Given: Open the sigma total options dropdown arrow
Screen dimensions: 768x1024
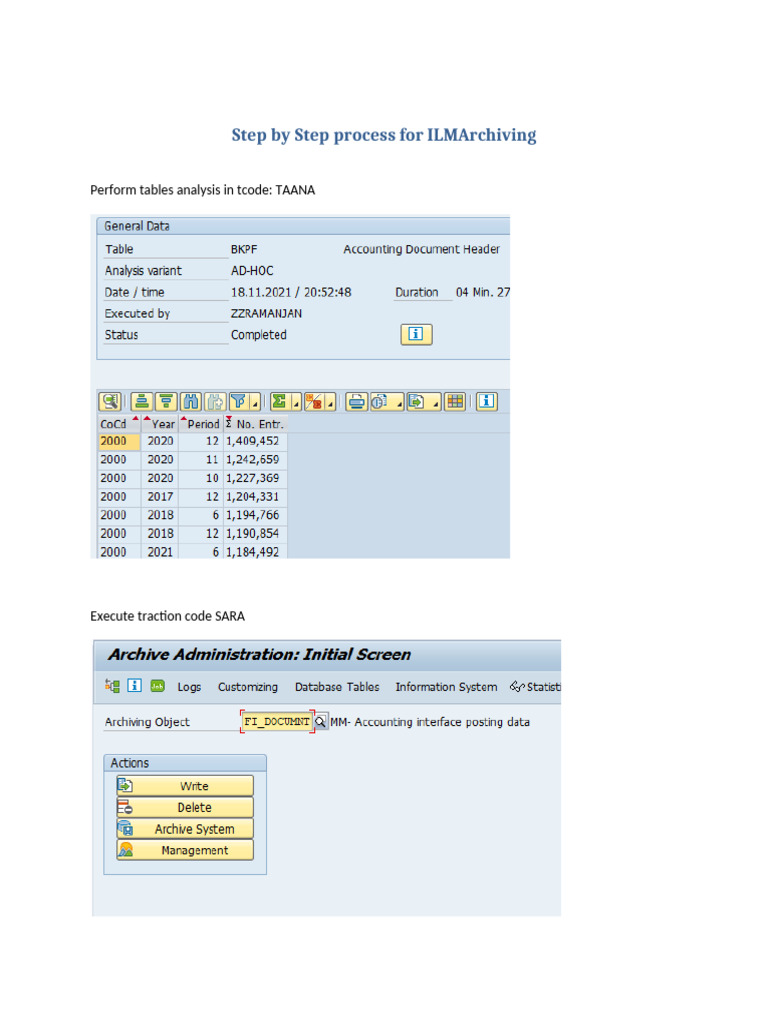Looking at the screenshot, I should (x=296, y=402).
